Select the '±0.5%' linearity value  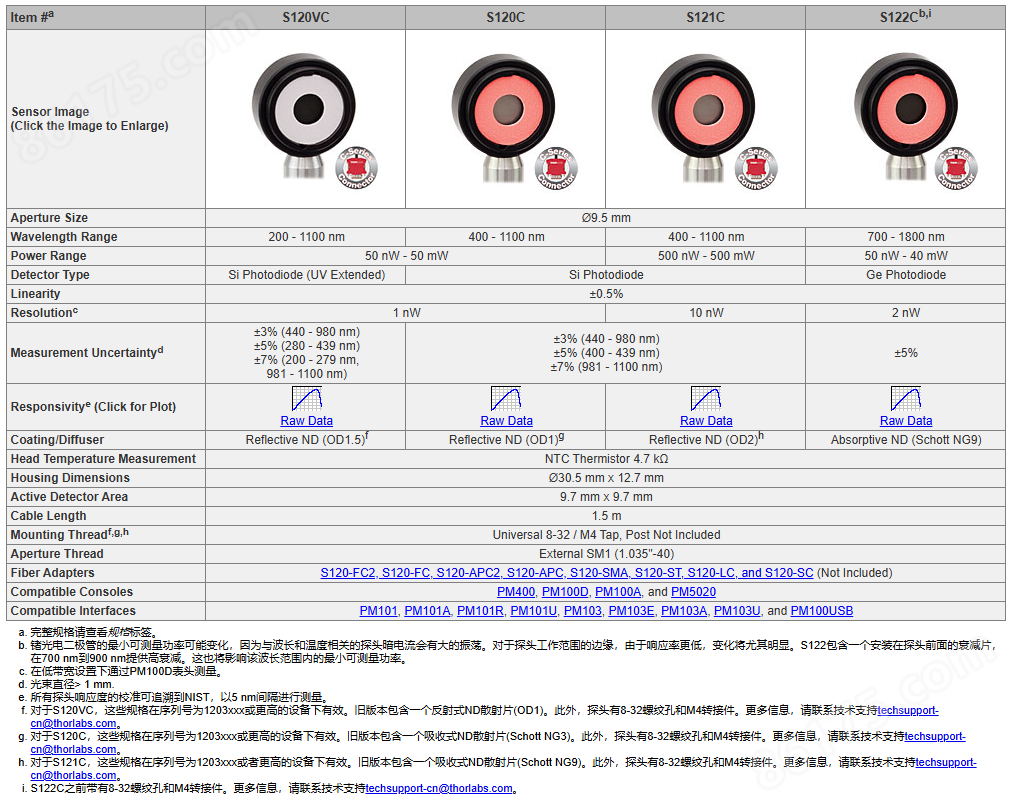tap(605, 294)
